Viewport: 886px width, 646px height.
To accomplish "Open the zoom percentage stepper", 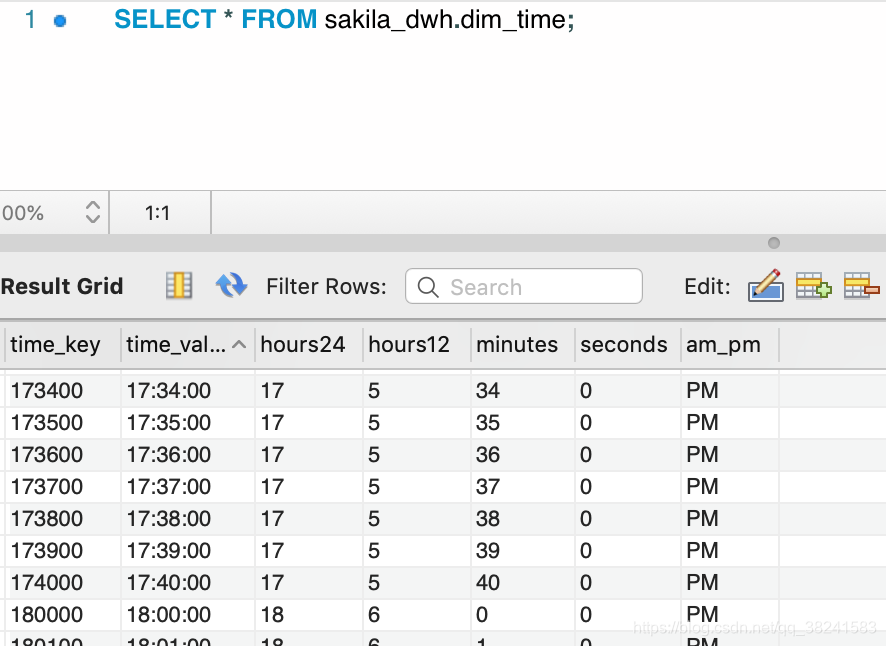I will point(93,213).
